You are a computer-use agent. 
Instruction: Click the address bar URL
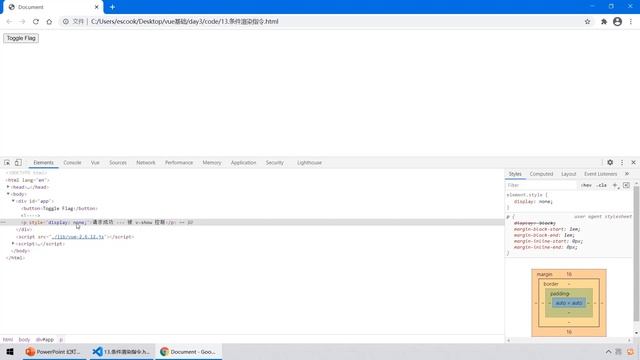tap(184, 21)
